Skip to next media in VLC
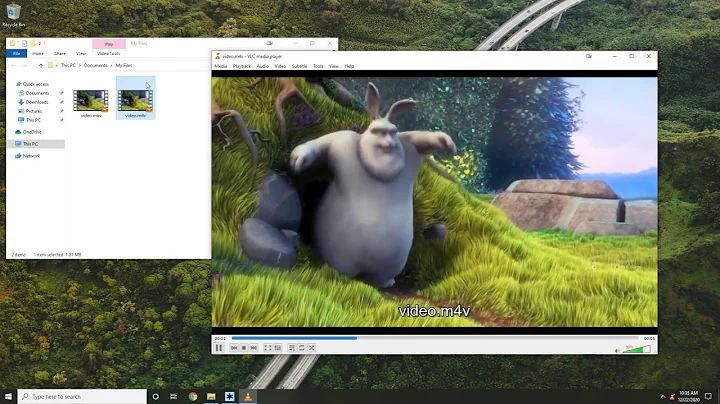 tap(253, 348)
